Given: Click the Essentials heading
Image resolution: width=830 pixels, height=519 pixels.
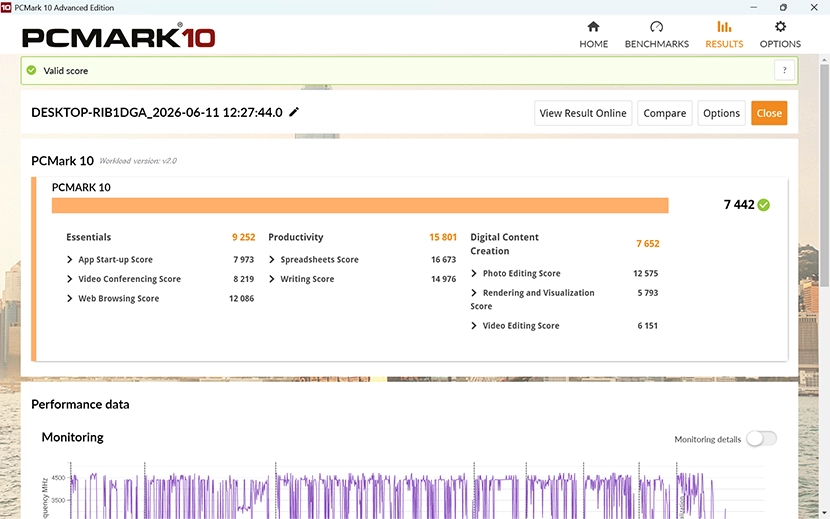Looking at the screenshot, I should click(x=88, y=237).
